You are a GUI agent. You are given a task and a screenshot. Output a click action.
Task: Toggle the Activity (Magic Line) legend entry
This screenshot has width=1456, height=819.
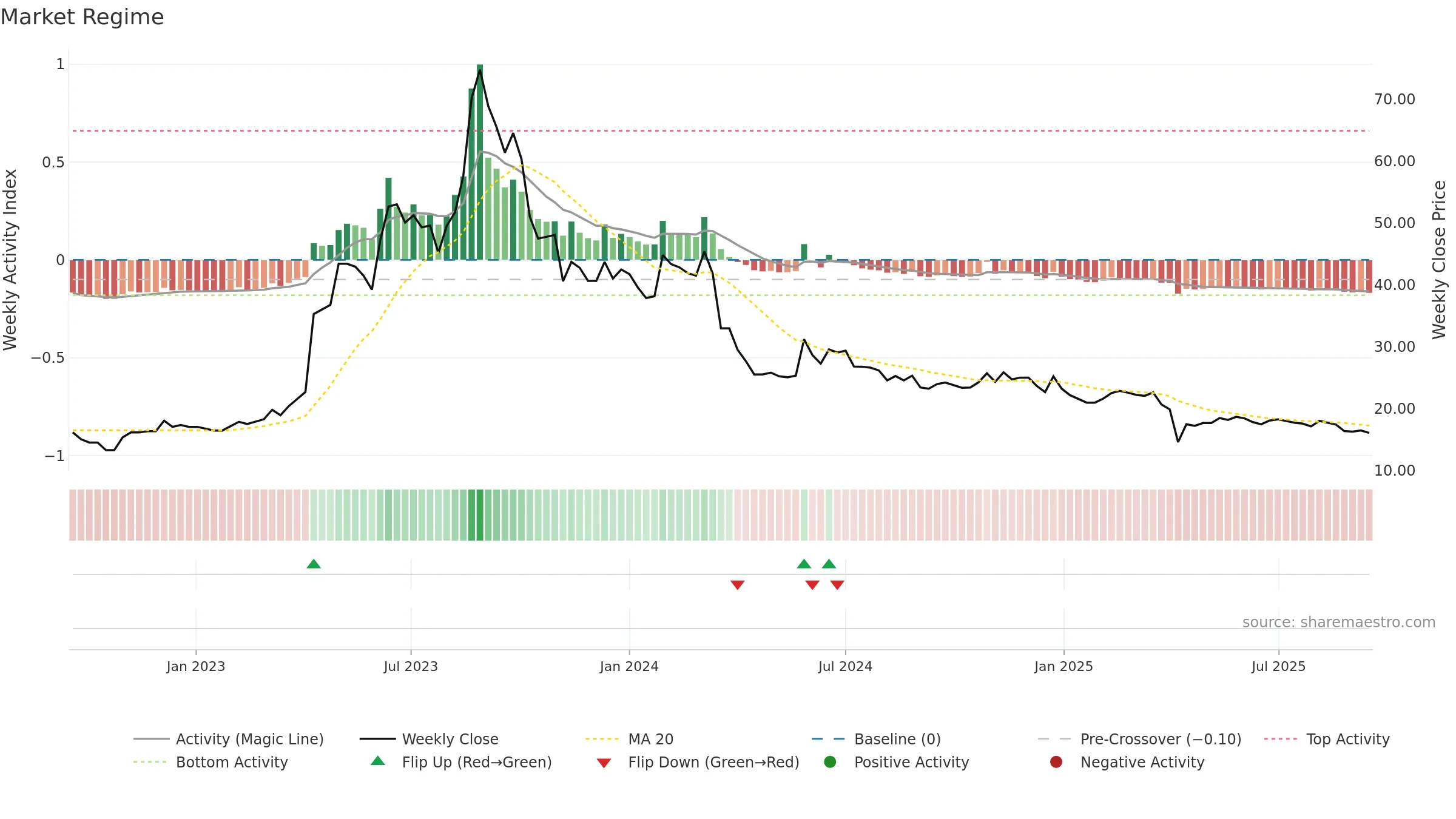pos(229,739)
